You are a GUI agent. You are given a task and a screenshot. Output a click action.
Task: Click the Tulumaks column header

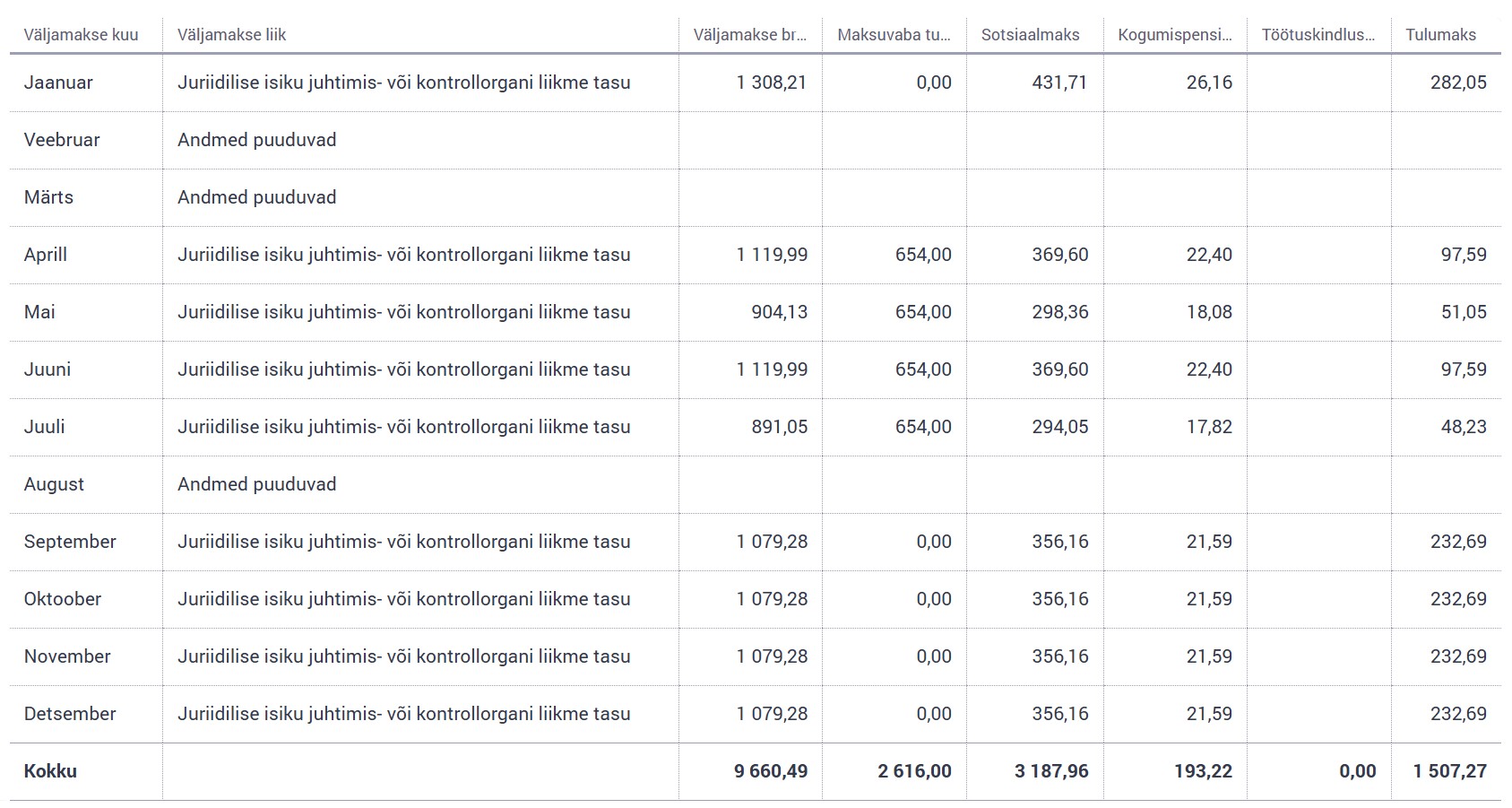pos(1440,35)
